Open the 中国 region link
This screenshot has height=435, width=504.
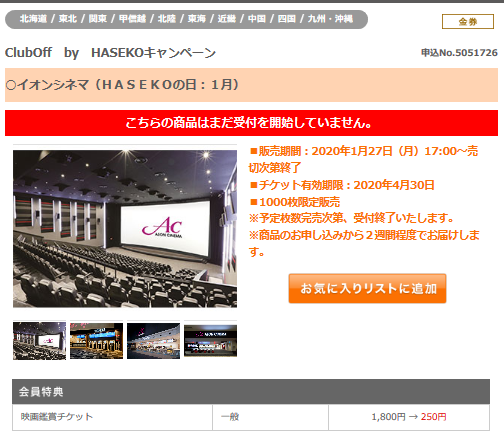pyautogui.click(x=257, y=19)
